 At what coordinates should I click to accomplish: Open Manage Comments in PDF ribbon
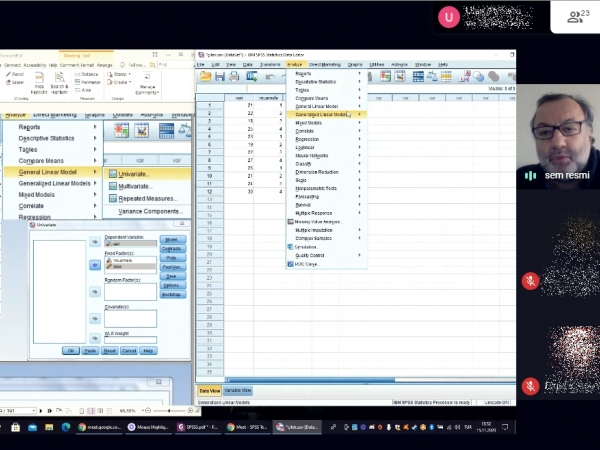click(147, 83)
